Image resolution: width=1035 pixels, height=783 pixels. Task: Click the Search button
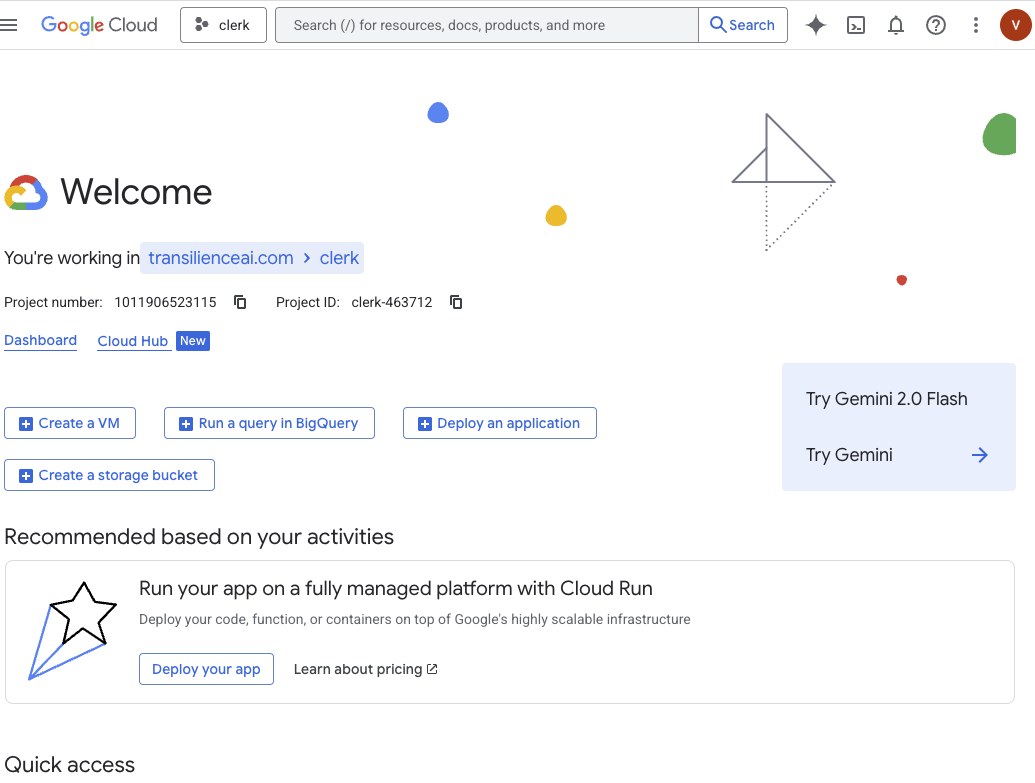pyautogui.click(x=743, y=25)
